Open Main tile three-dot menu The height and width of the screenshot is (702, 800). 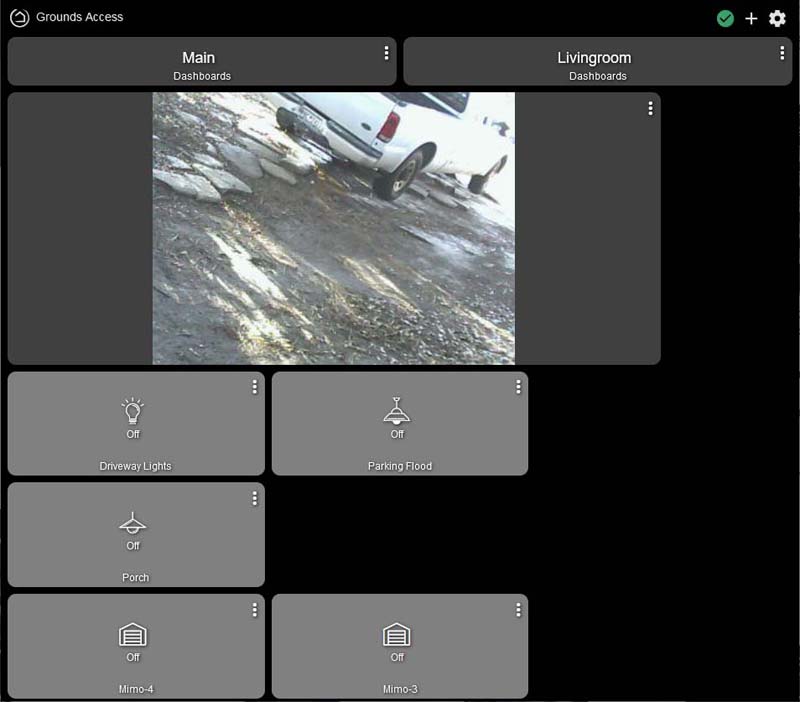coord(386,53)
